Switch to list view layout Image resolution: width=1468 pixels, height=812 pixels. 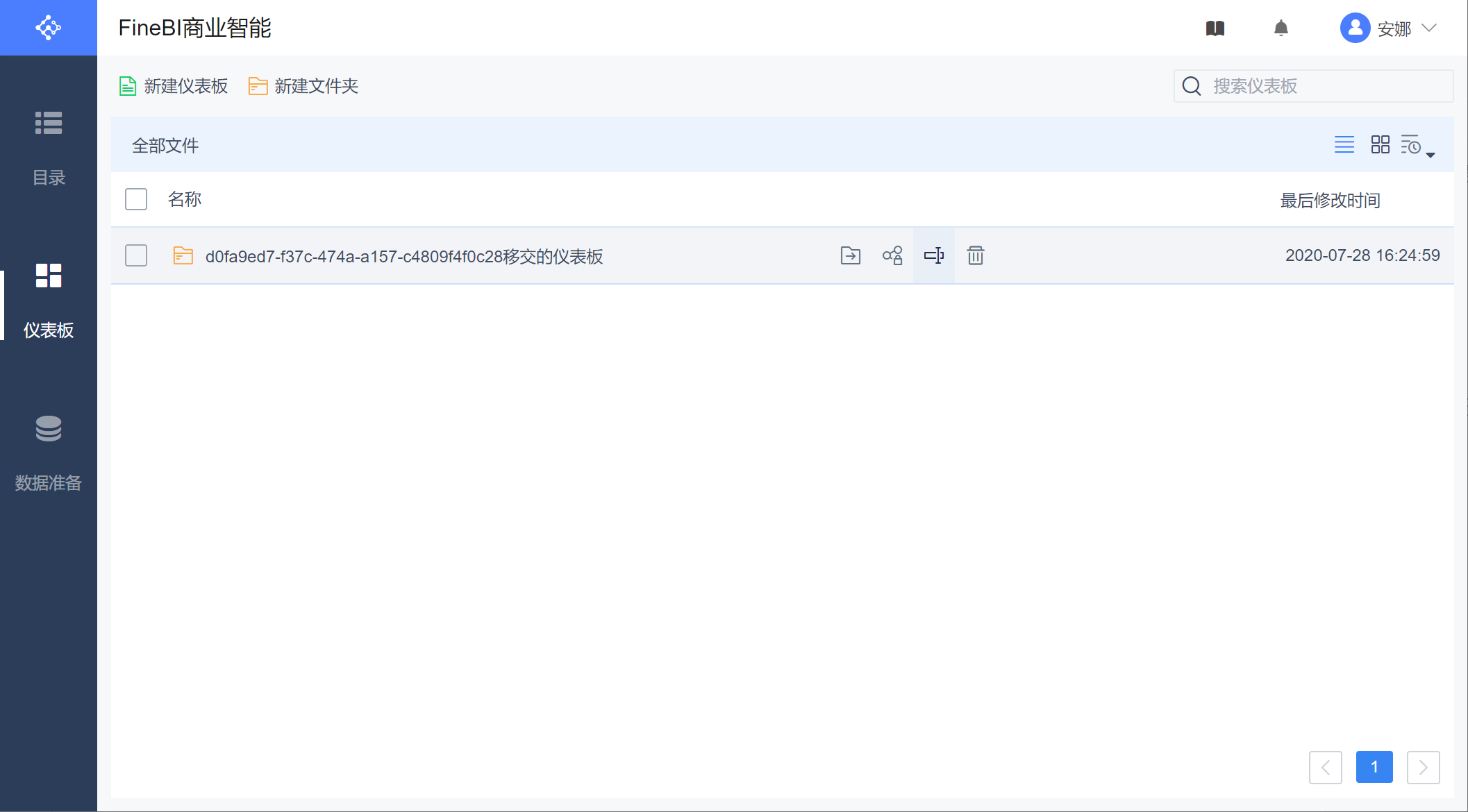pyautogui.click(x=1344, y=144)
